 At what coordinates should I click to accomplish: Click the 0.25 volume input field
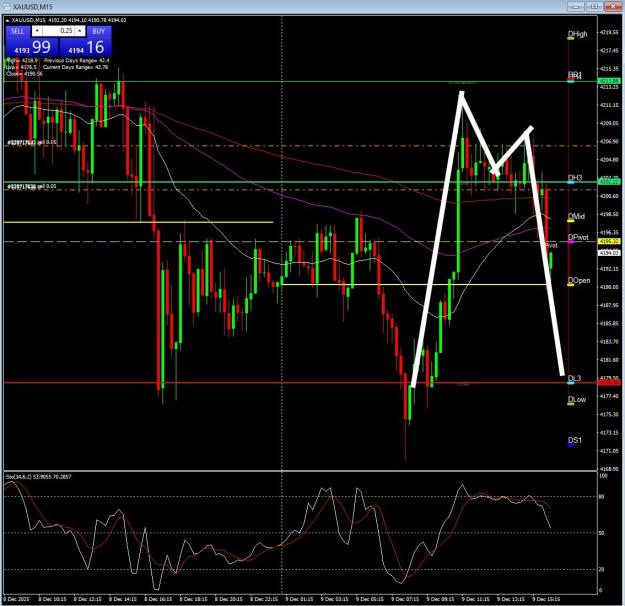point(59,31)
